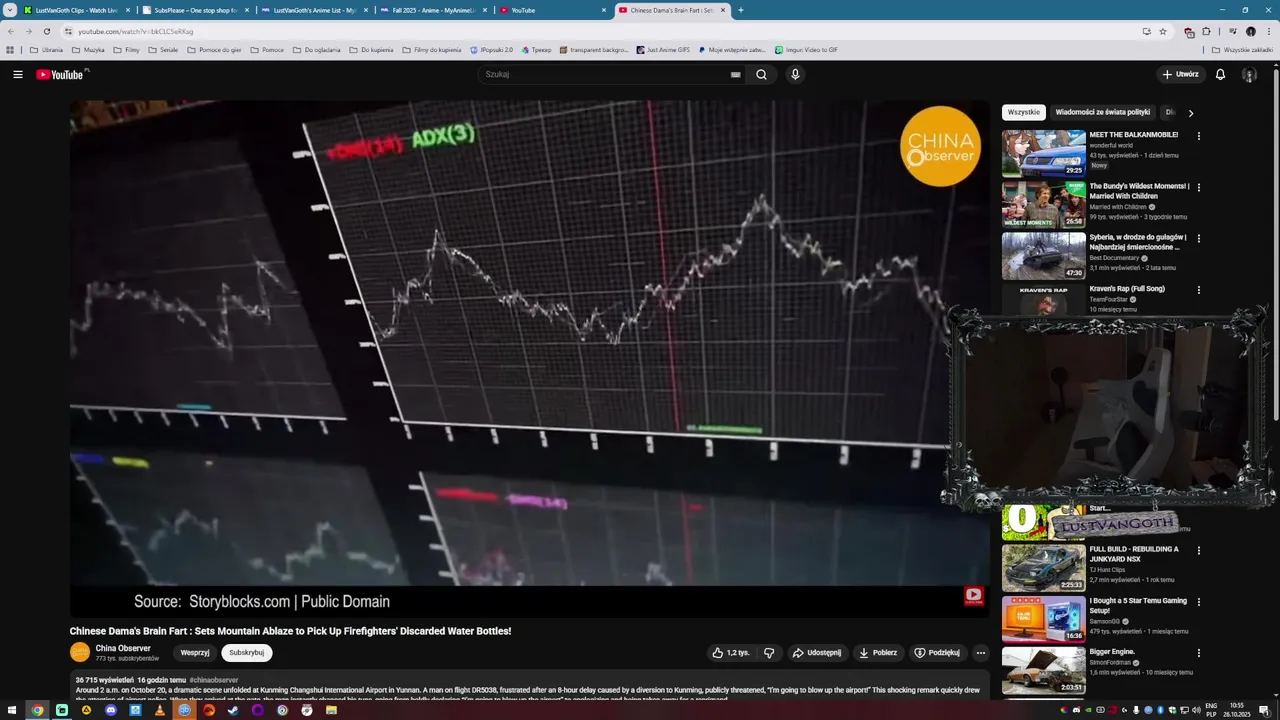Open options for FULL BUILD Junkyard NSX video

point(1199,550)
